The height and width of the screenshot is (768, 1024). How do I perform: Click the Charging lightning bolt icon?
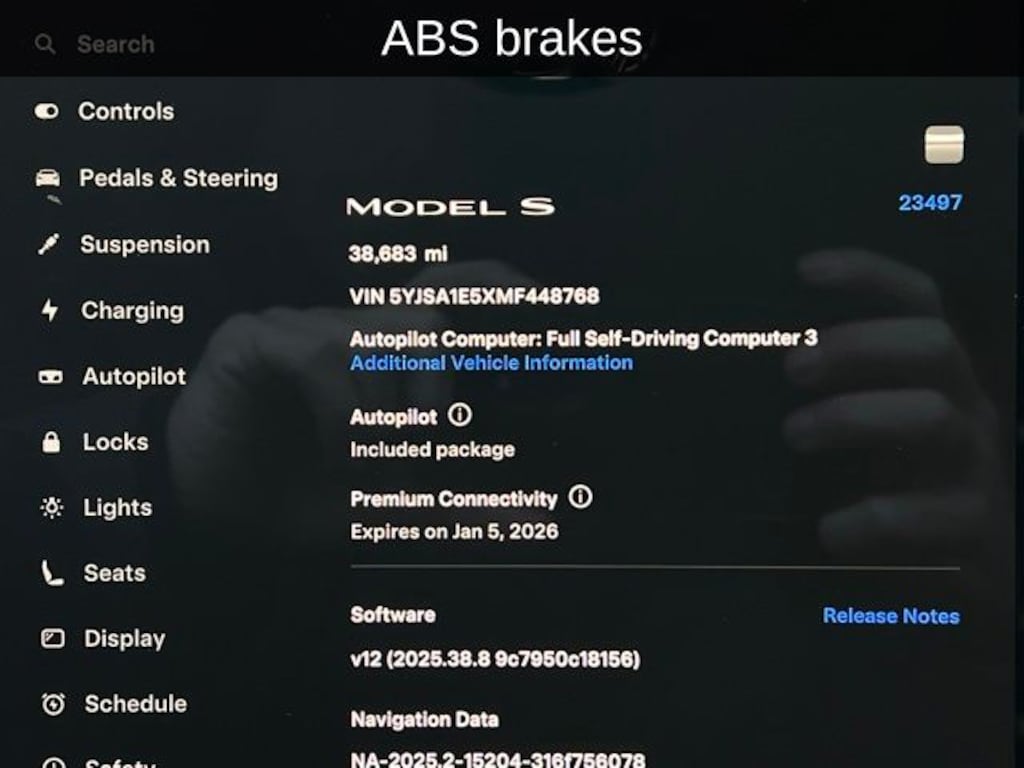click(50, 310)
